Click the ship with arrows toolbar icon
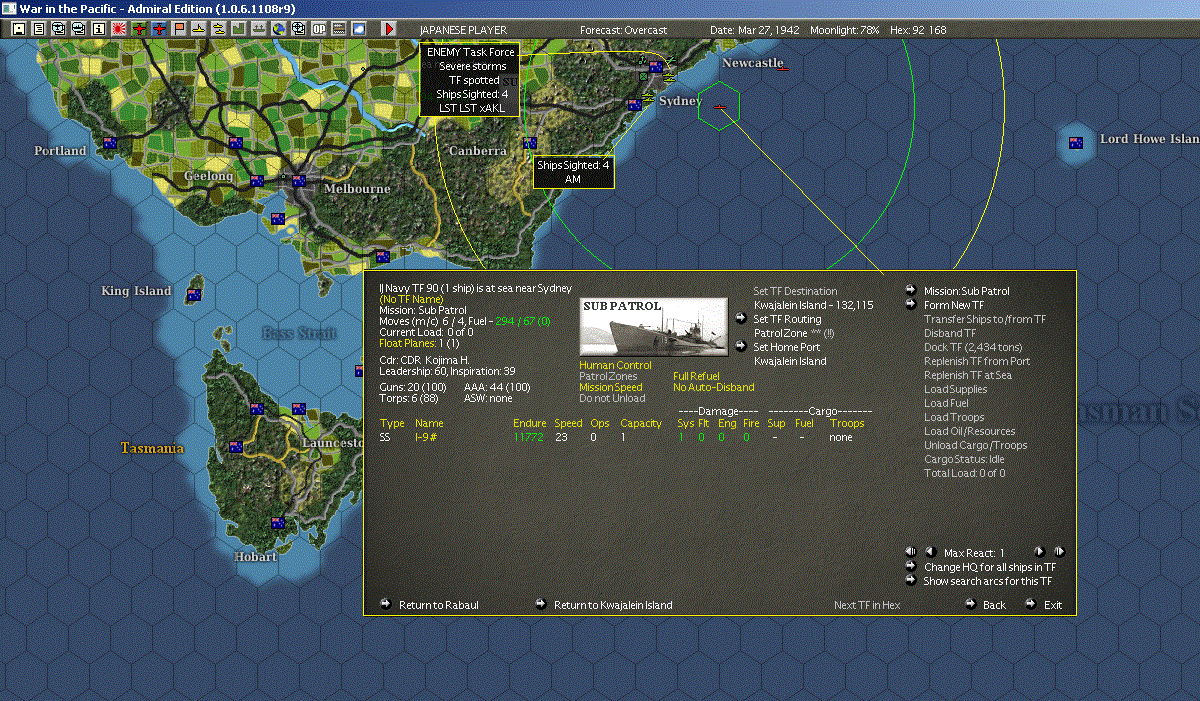The image size is (1200, 701). pos(258,29)
